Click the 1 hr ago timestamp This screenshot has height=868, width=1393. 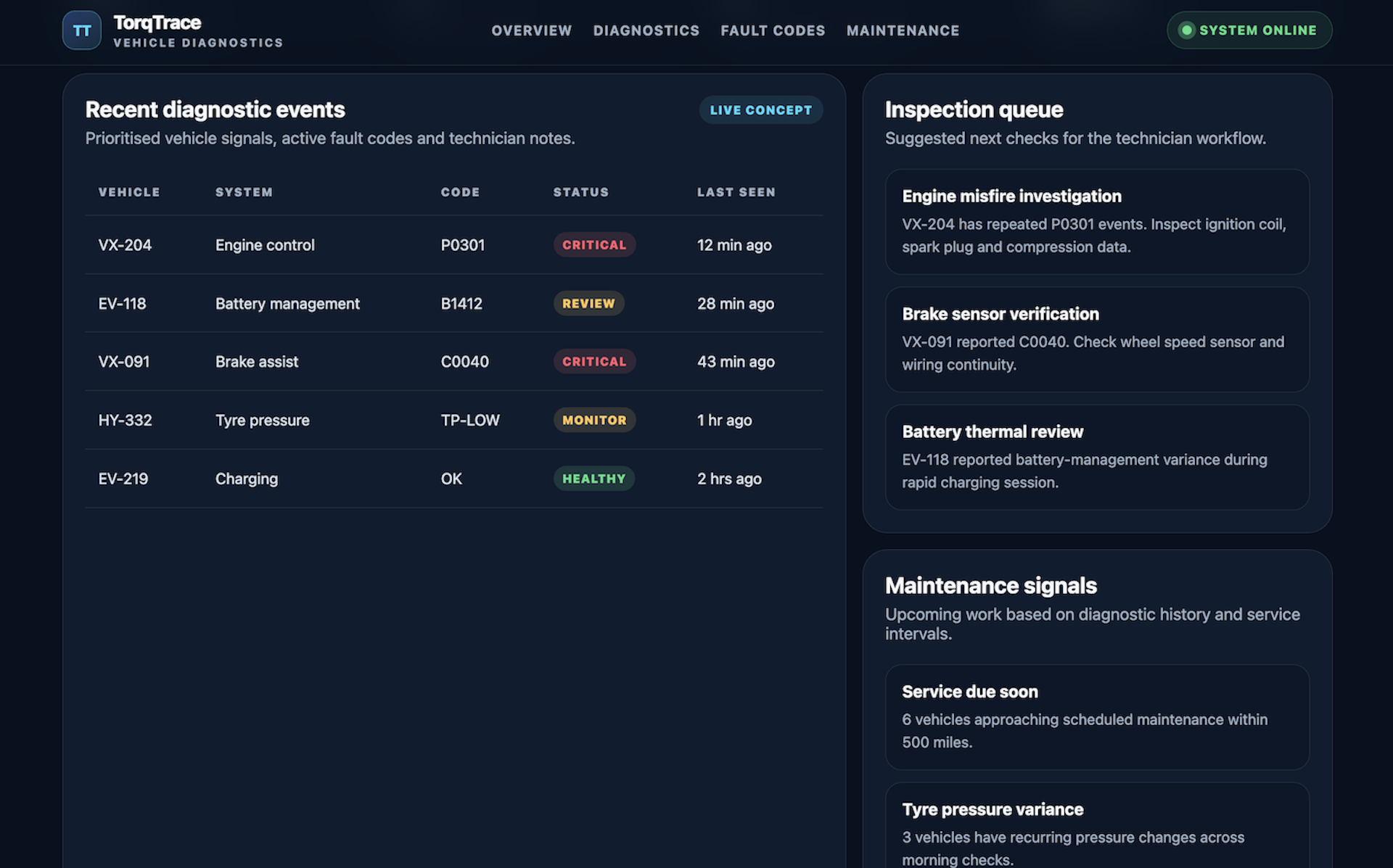pyautogui.click(x=724, y=421)
